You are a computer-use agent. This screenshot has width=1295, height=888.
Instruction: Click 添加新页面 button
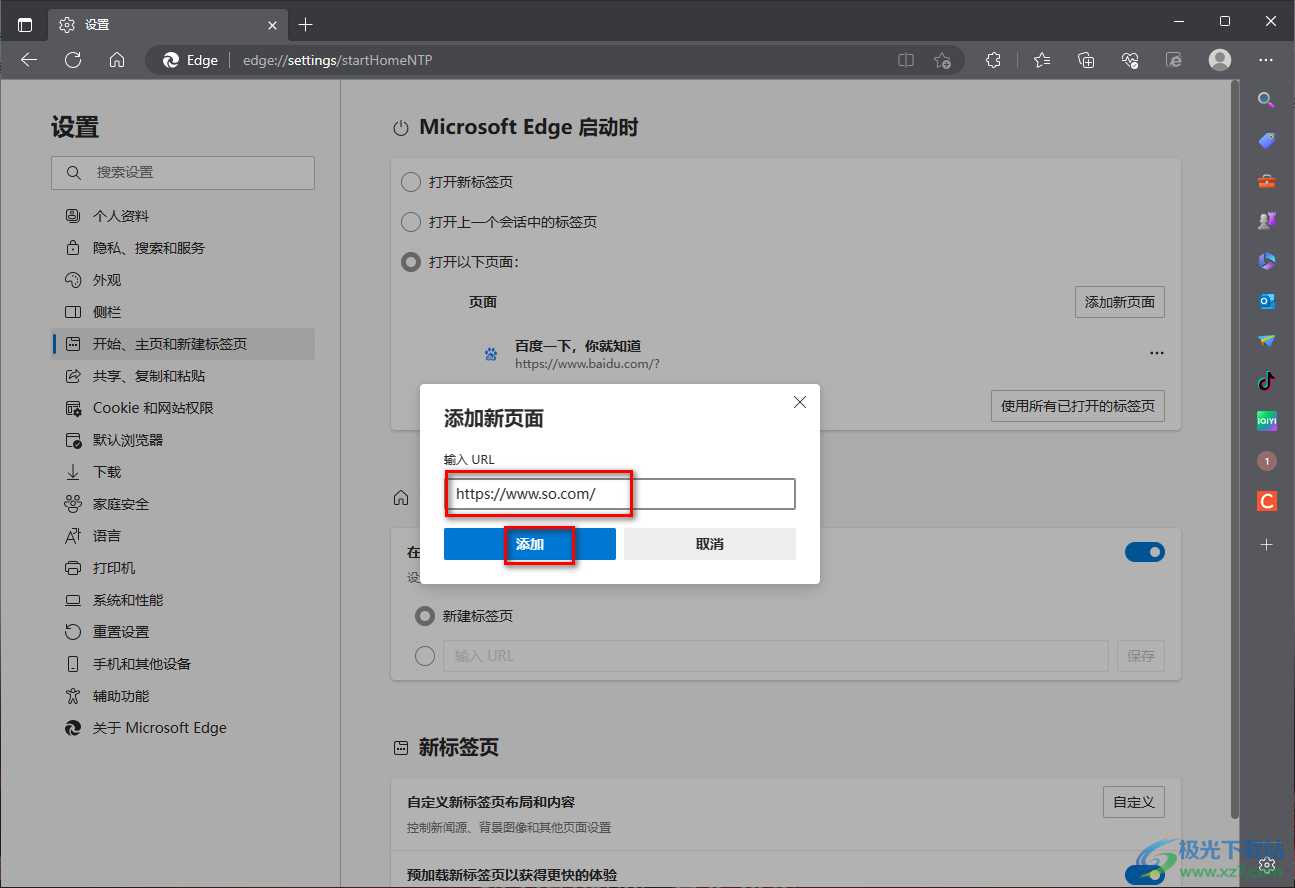pos(1120,302)
